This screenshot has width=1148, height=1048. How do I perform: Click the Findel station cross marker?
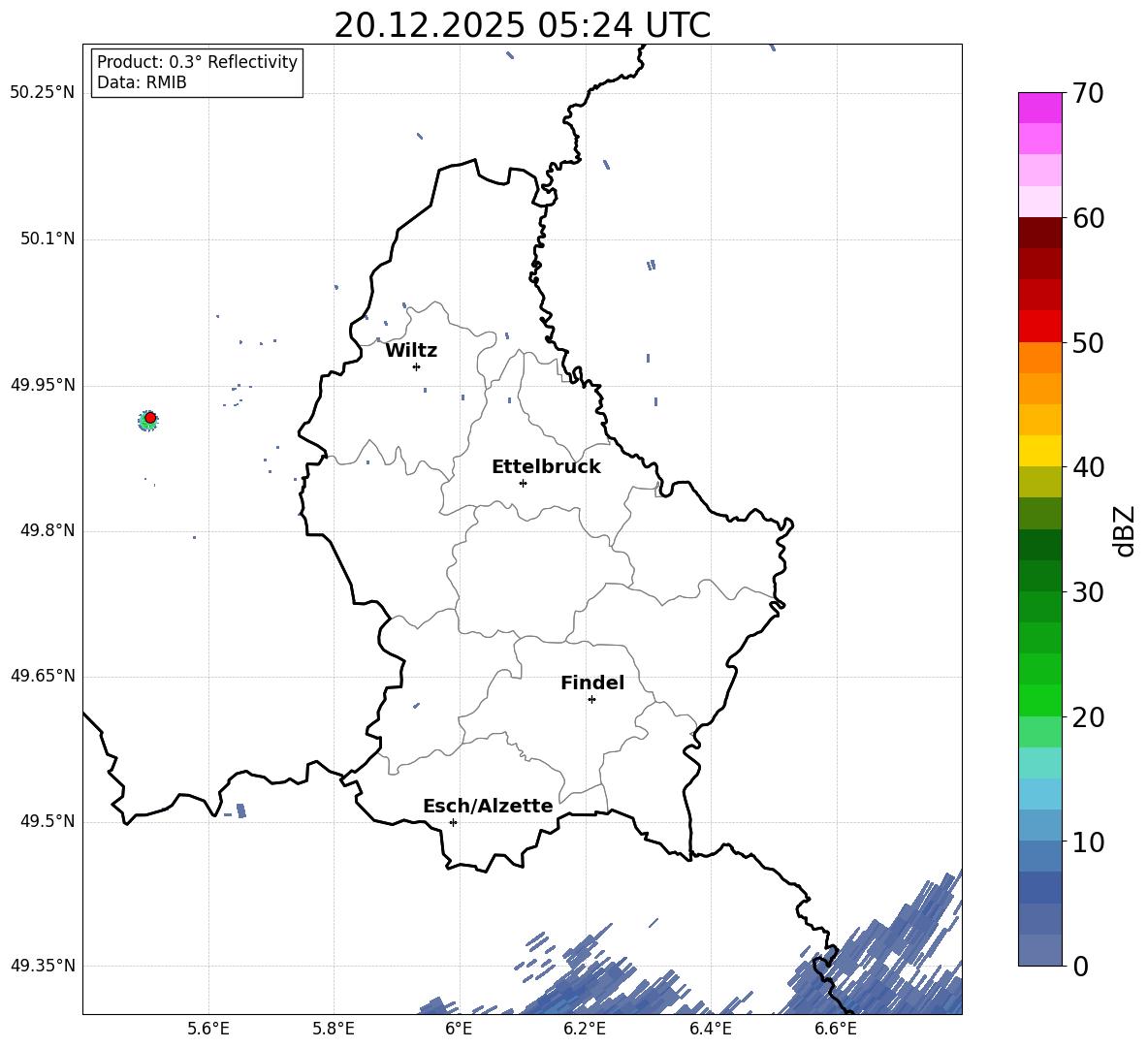coord(591,700)
